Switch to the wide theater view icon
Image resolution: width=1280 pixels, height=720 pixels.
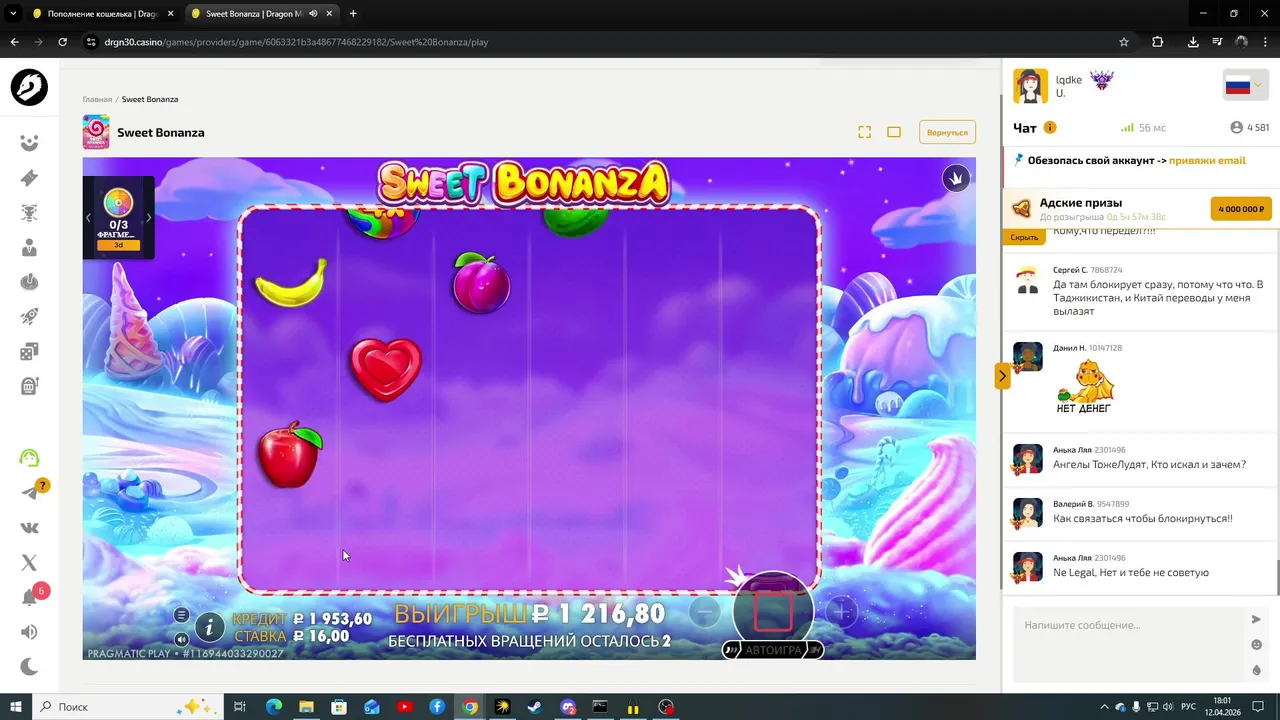pyautogui.click(x=894, y=132)
